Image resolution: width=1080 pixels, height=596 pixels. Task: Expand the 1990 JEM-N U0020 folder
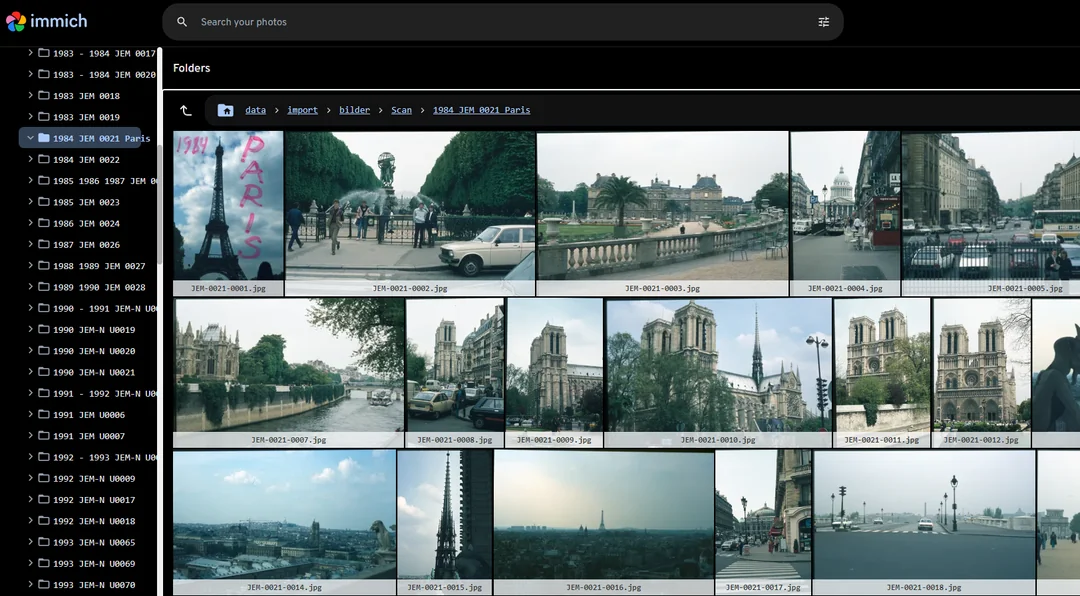coord(31,351)
